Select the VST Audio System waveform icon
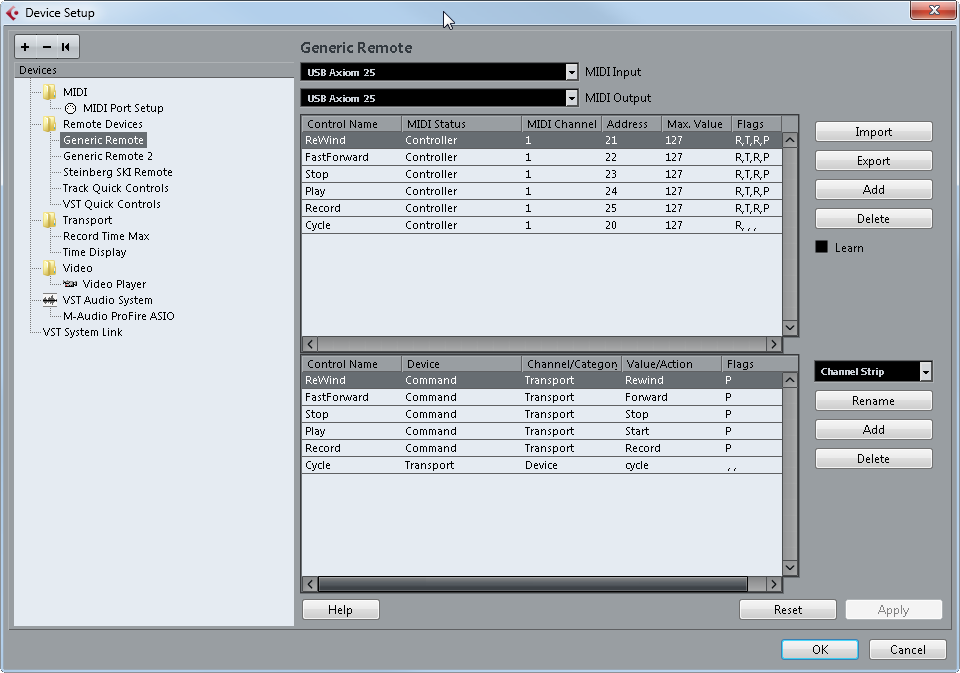 (50, 300)
